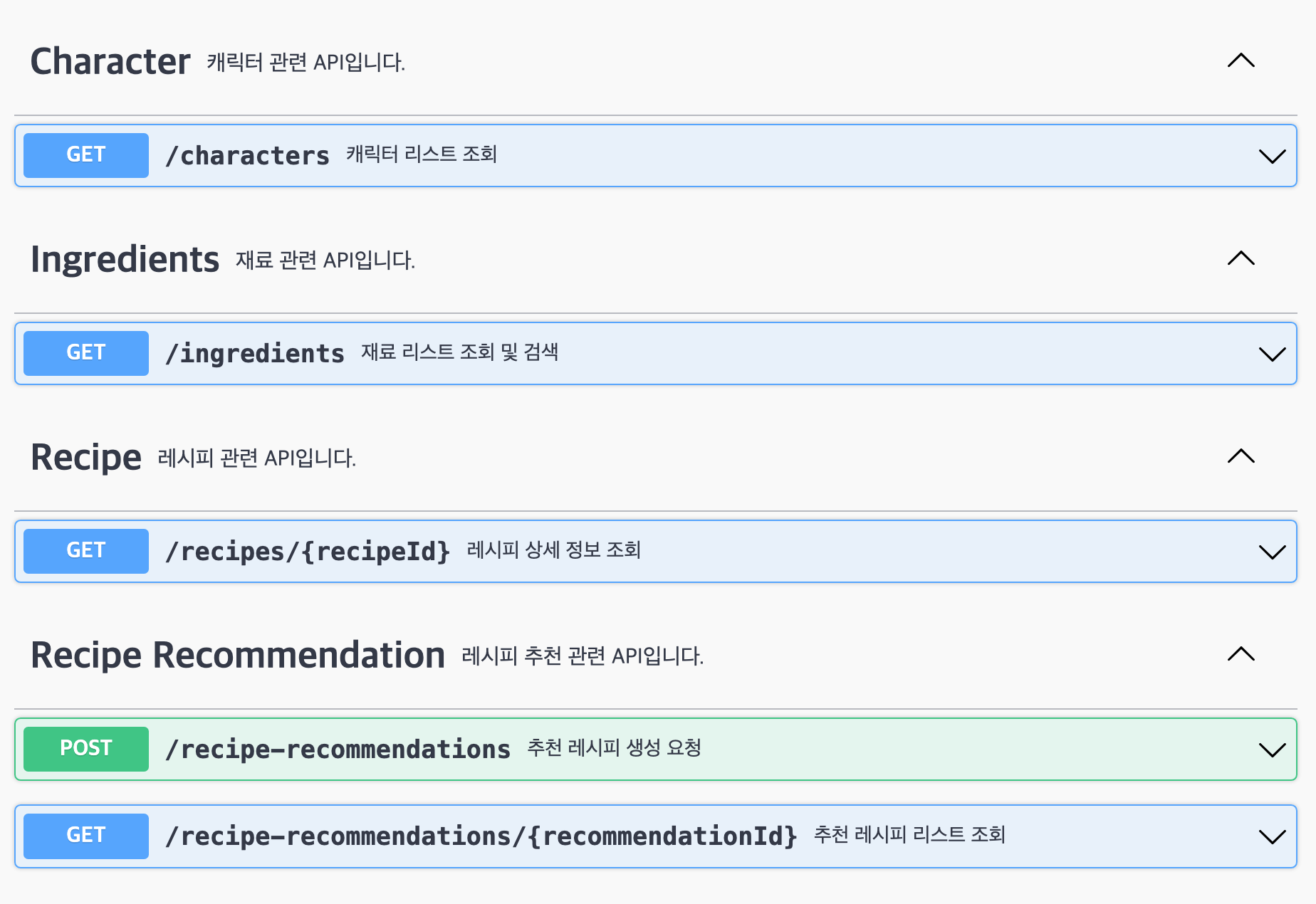The height and width of the screenshot is (904, 1316).
Task: Open the /recipes/{recipeId} path link
Action: [x=308, y=552]
